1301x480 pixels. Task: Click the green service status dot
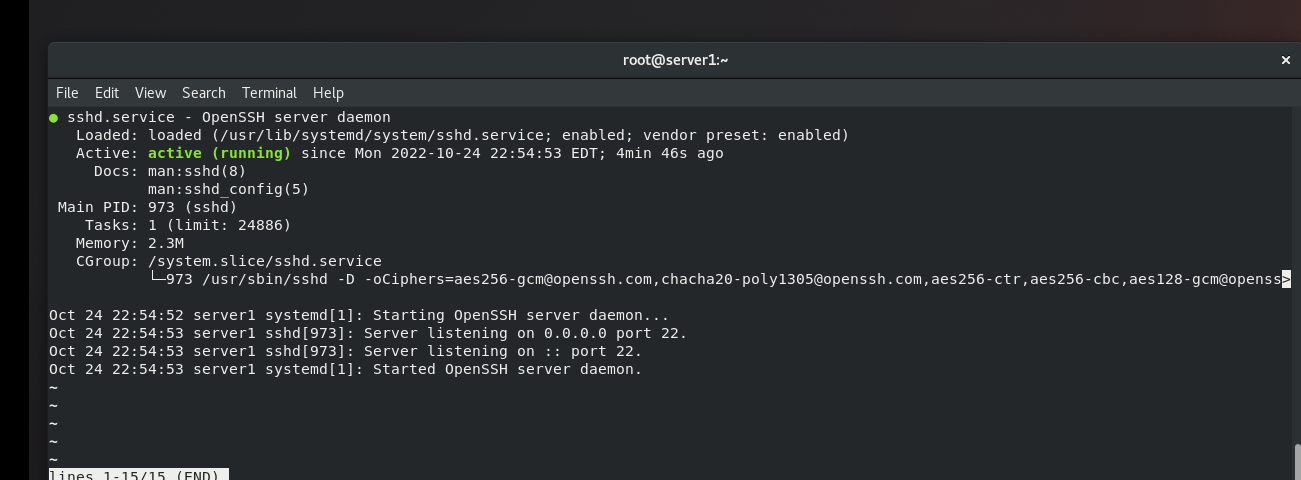click(x=54, y=118)
